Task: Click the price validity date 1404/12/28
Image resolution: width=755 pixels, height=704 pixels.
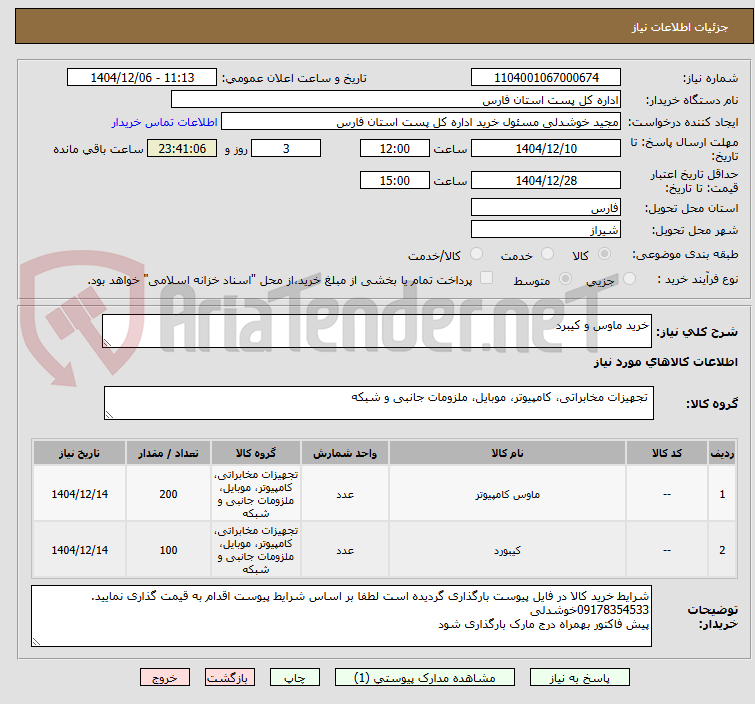Action: pyautogui.click(x=546, y=181)
